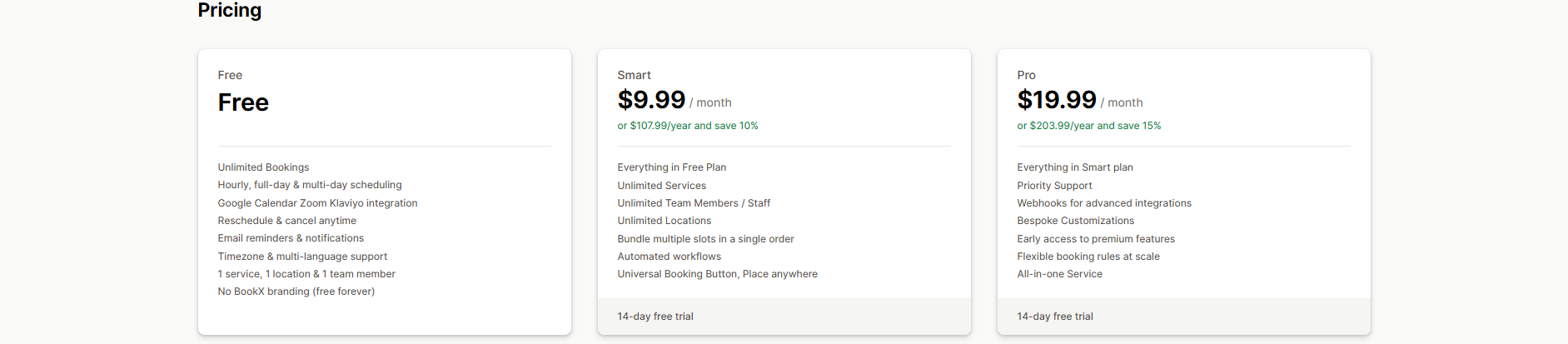The image size is (1568, 344).
Task: Click the Automated workflows feature
Action: pyautogui.click(x=669, y=257)
